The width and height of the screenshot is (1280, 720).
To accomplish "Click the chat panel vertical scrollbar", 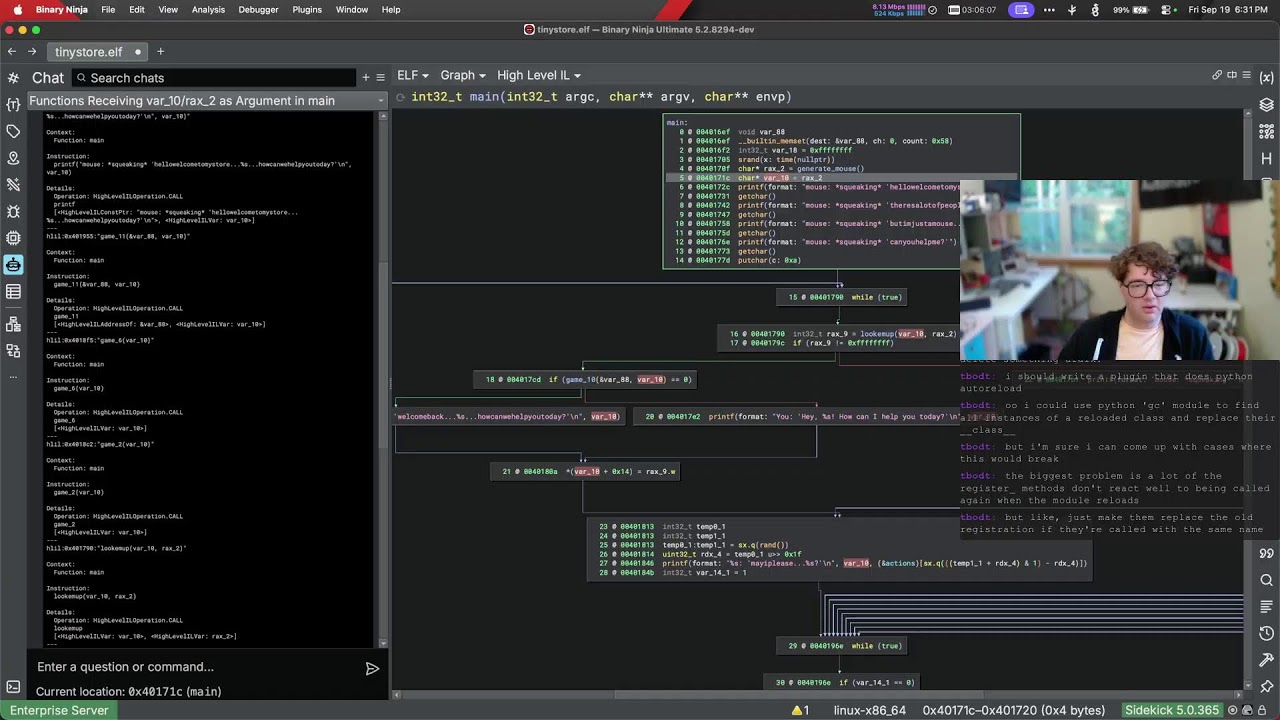I will coord(381,380).
